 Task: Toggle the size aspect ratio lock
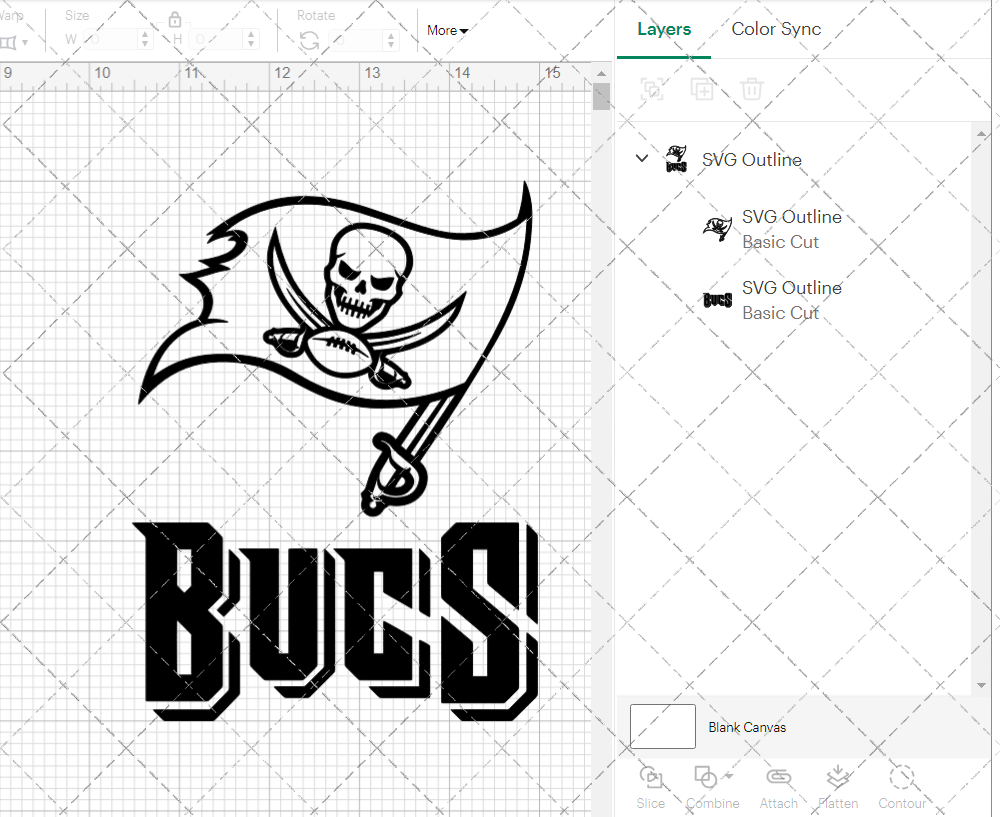pos(175,20)
